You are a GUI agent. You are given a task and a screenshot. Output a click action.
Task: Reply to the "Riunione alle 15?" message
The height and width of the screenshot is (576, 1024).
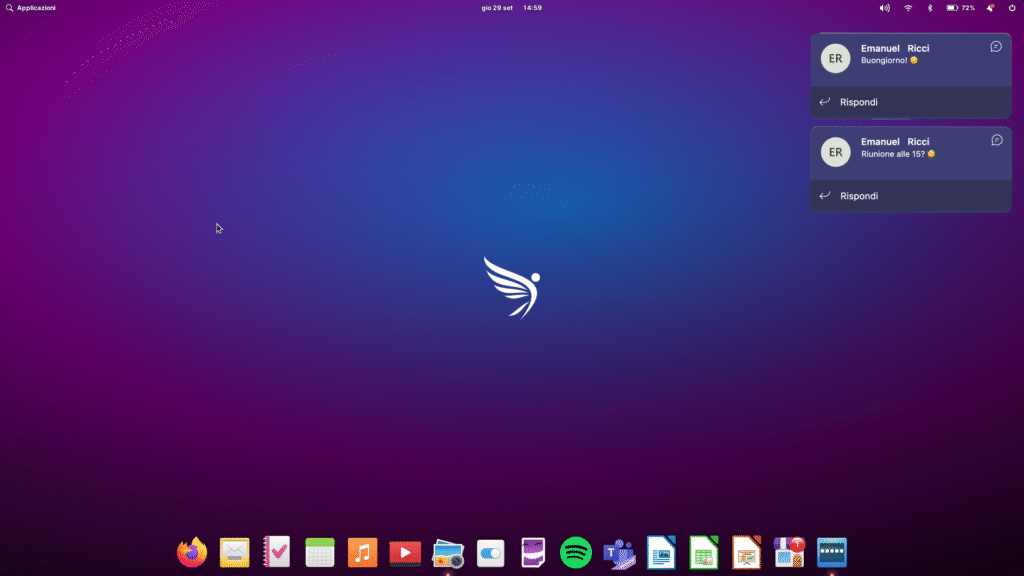click(859, 196)
